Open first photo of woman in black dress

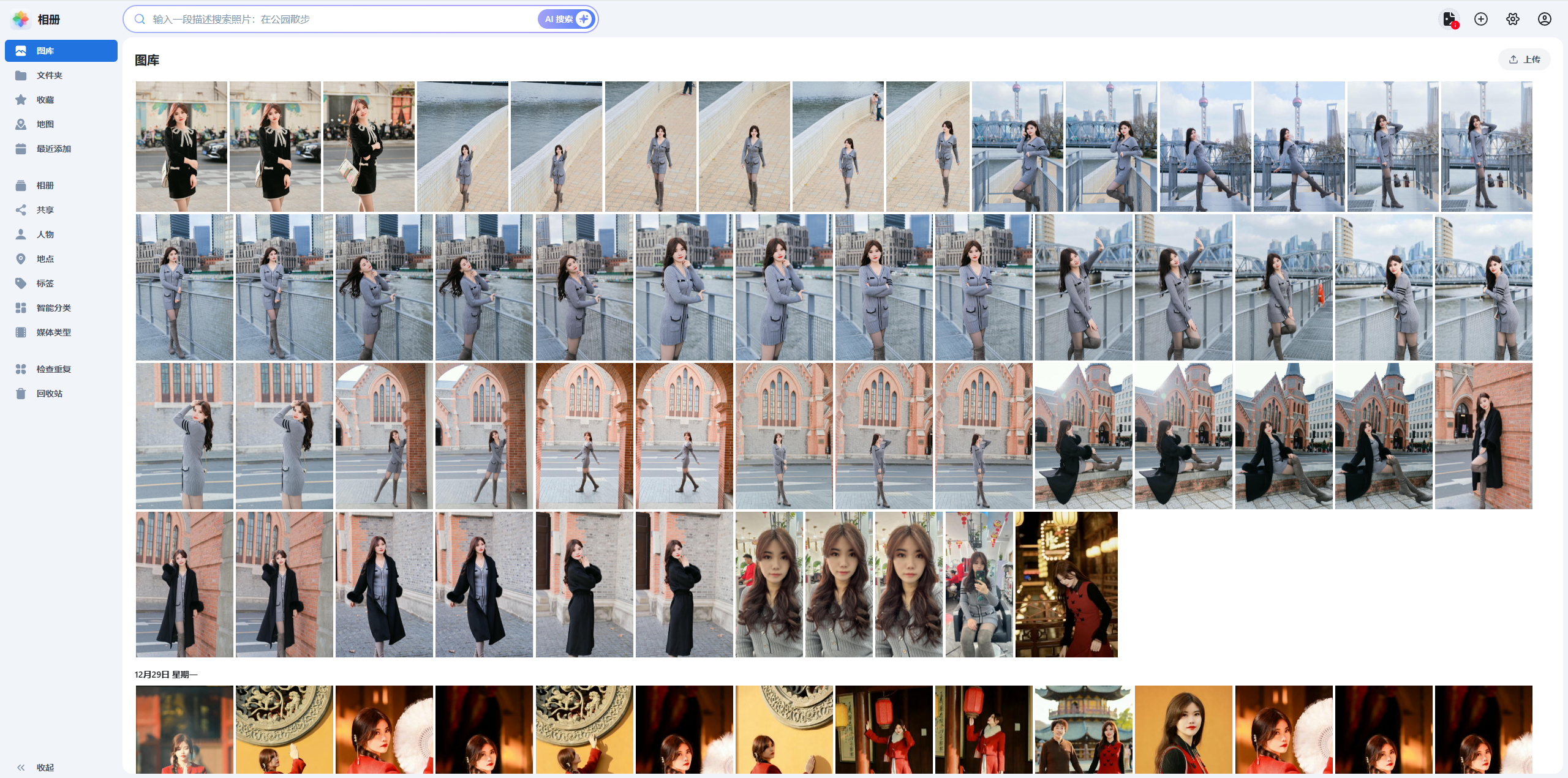181,146
